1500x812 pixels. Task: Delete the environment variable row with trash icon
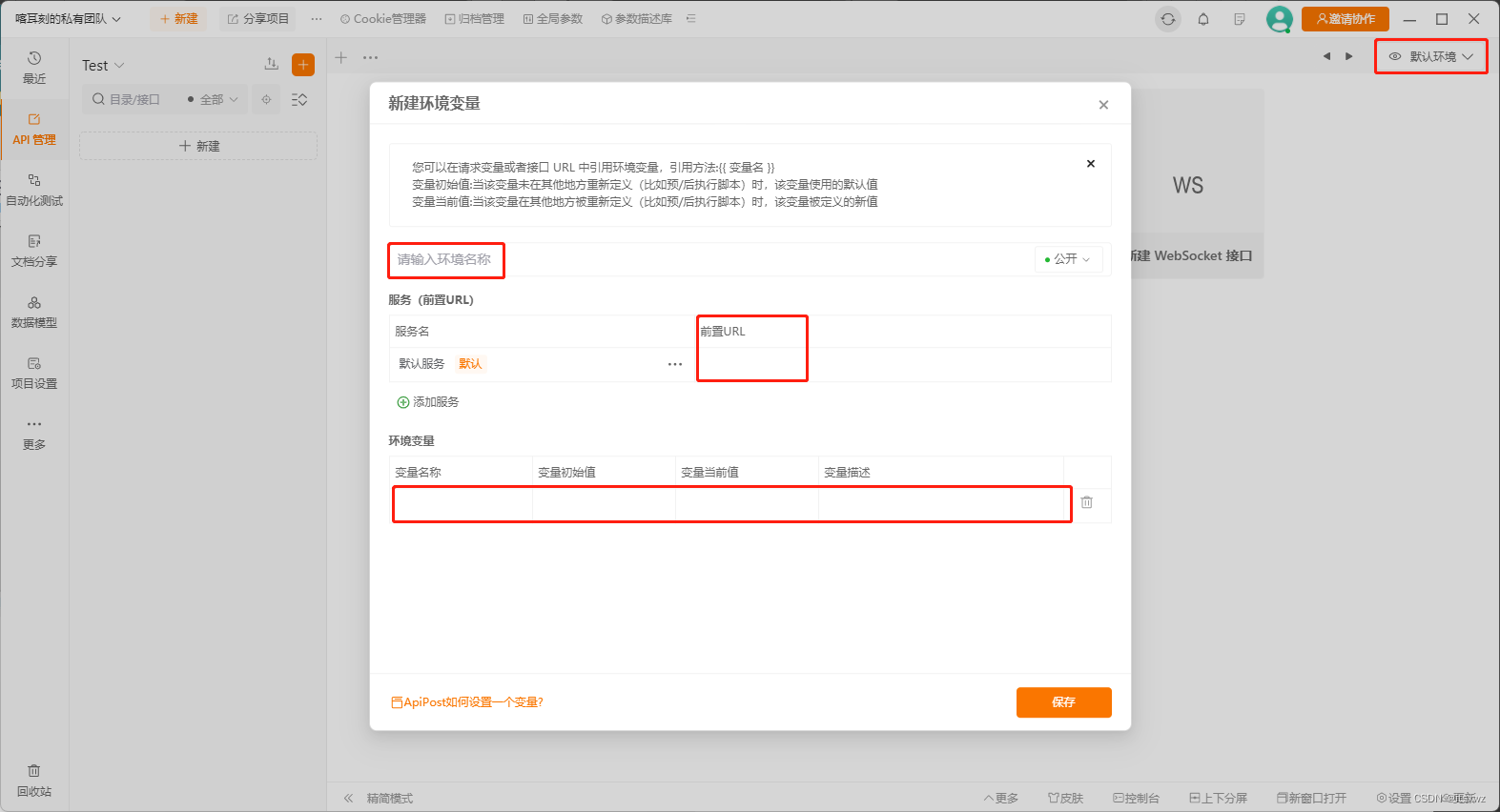point(1086,502)
